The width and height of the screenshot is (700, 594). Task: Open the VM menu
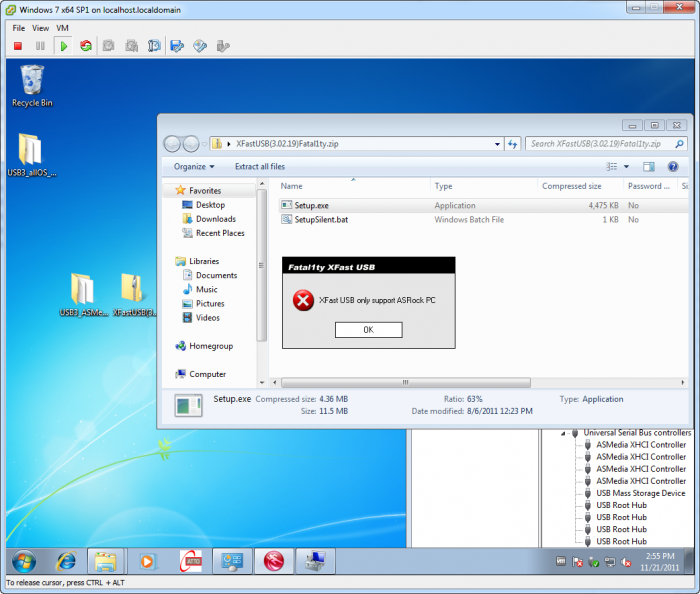(62, 28)
